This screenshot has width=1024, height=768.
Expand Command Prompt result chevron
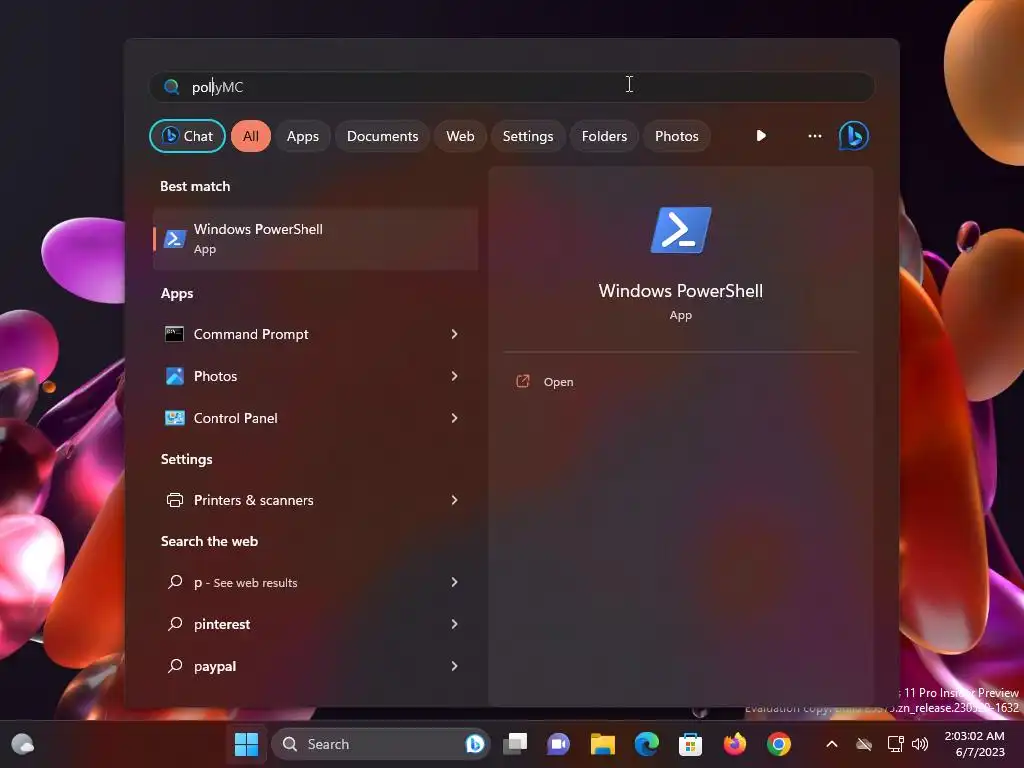coord(455,334)
